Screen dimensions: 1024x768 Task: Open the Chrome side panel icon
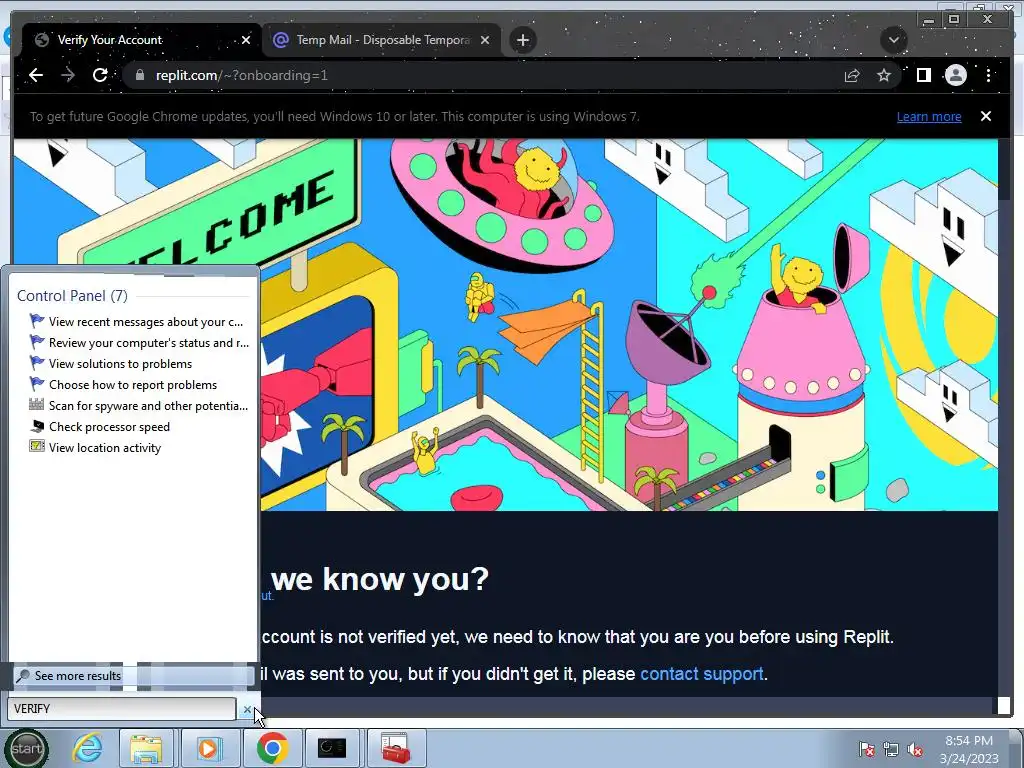[923, 76]
